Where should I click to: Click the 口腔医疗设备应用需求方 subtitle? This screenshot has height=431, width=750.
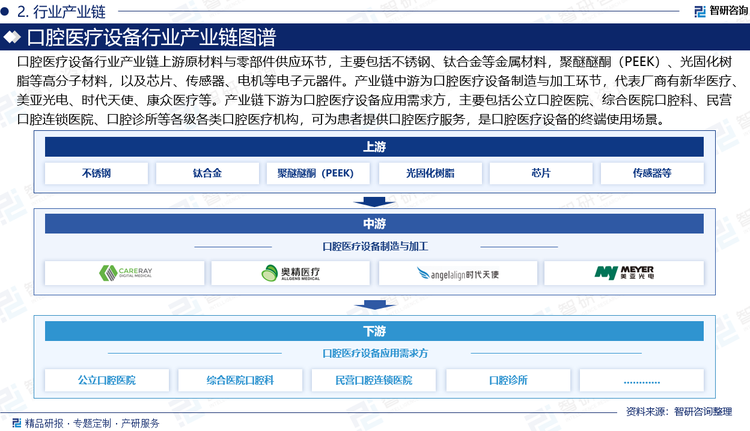point(375,353)
